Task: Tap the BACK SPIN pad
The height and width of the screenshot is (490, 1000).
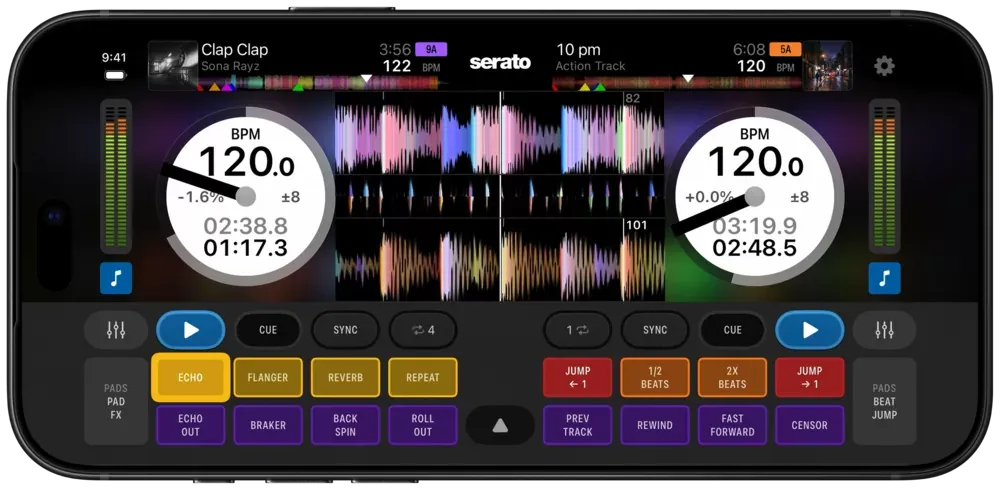Action: click(345, 425)
